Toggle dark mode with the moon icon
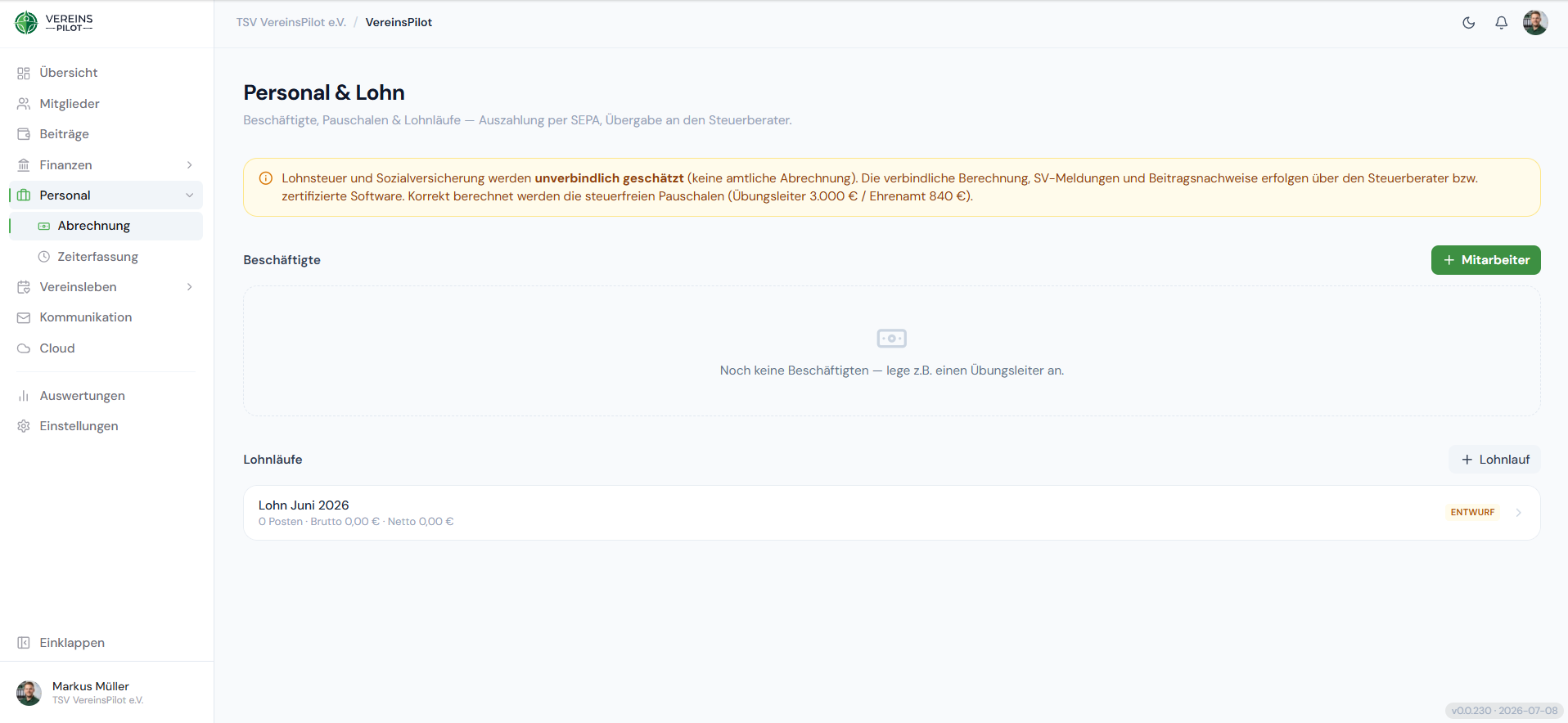The image size is (1568, 723). (1469, 23)
